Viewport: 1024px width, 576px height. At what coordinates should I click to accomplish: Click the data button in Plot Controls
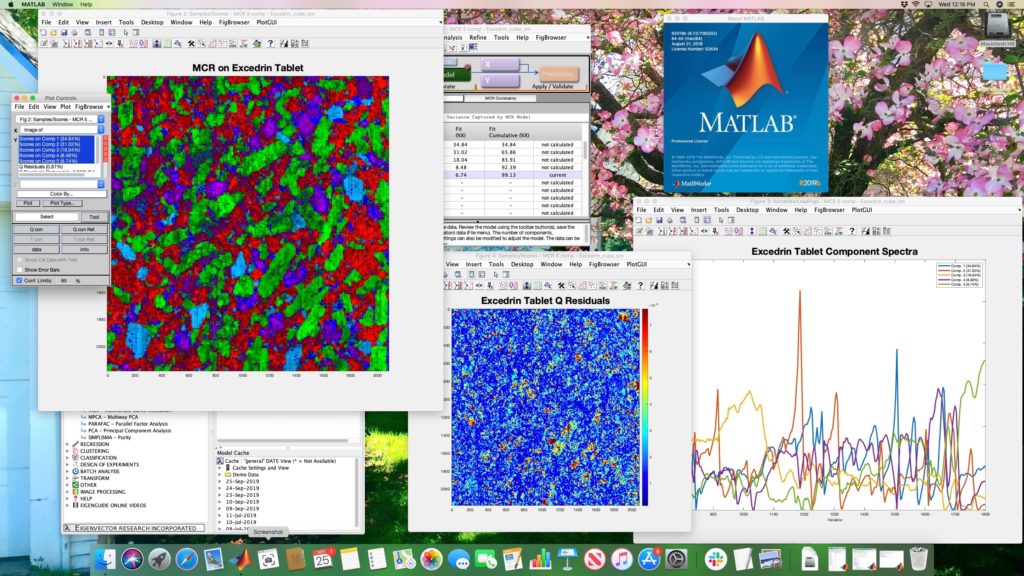(x=36, y=249)
